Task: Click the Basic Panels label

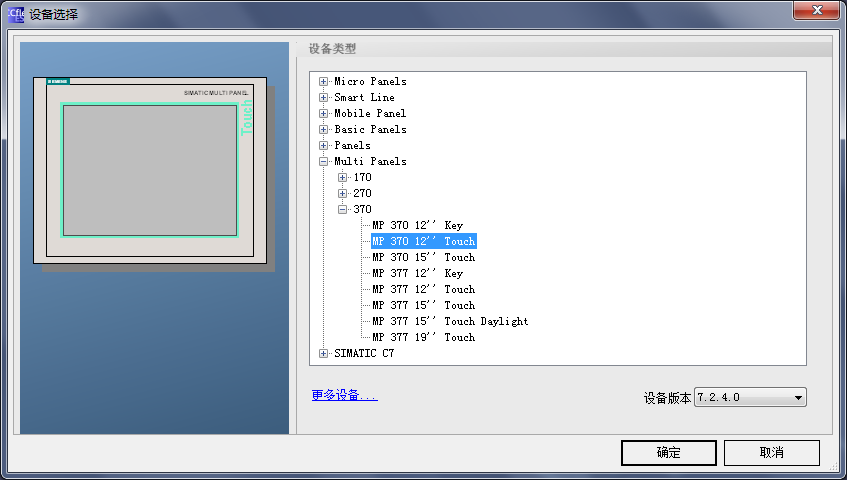Action: click(370, 130)
